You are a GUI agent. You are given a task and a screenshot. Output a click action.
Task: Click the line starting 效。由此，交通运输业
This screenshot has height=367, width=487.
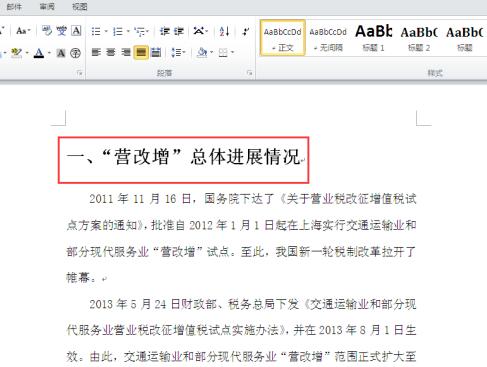[x=241, y=357]
